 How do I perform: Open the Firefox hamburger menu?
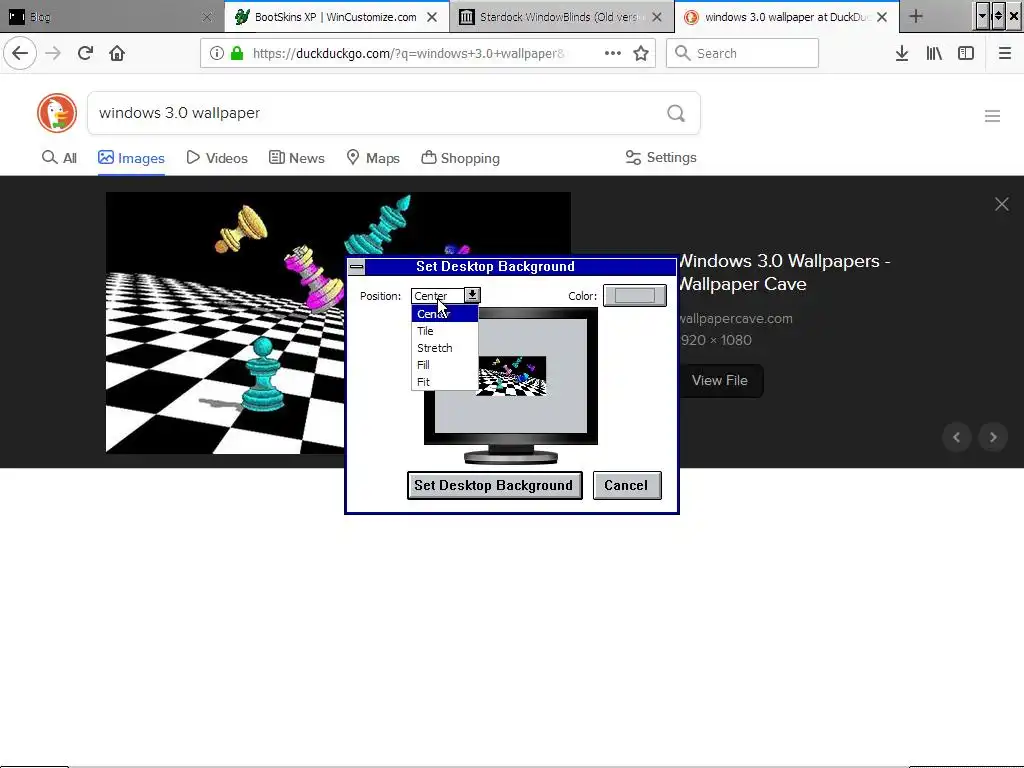pyautogui.click(x=1005, y=53)
